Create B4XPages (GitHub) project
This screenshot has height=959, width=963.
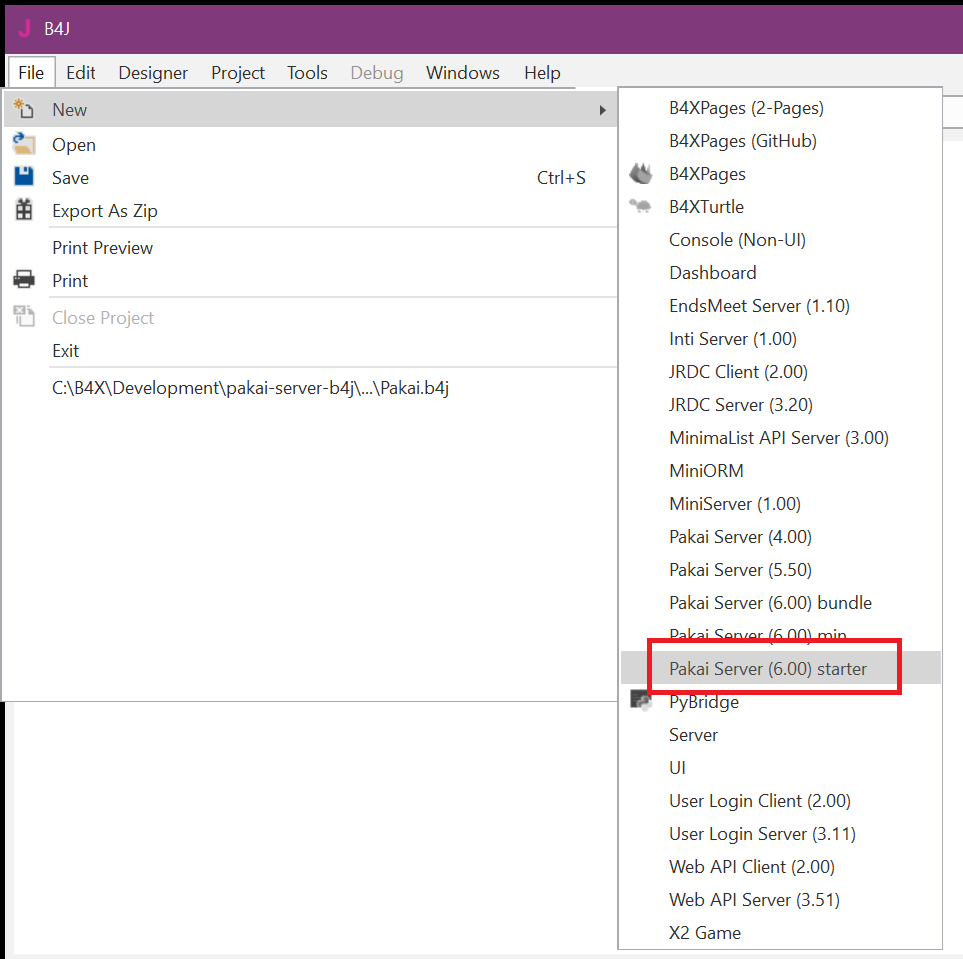[781, 141]
